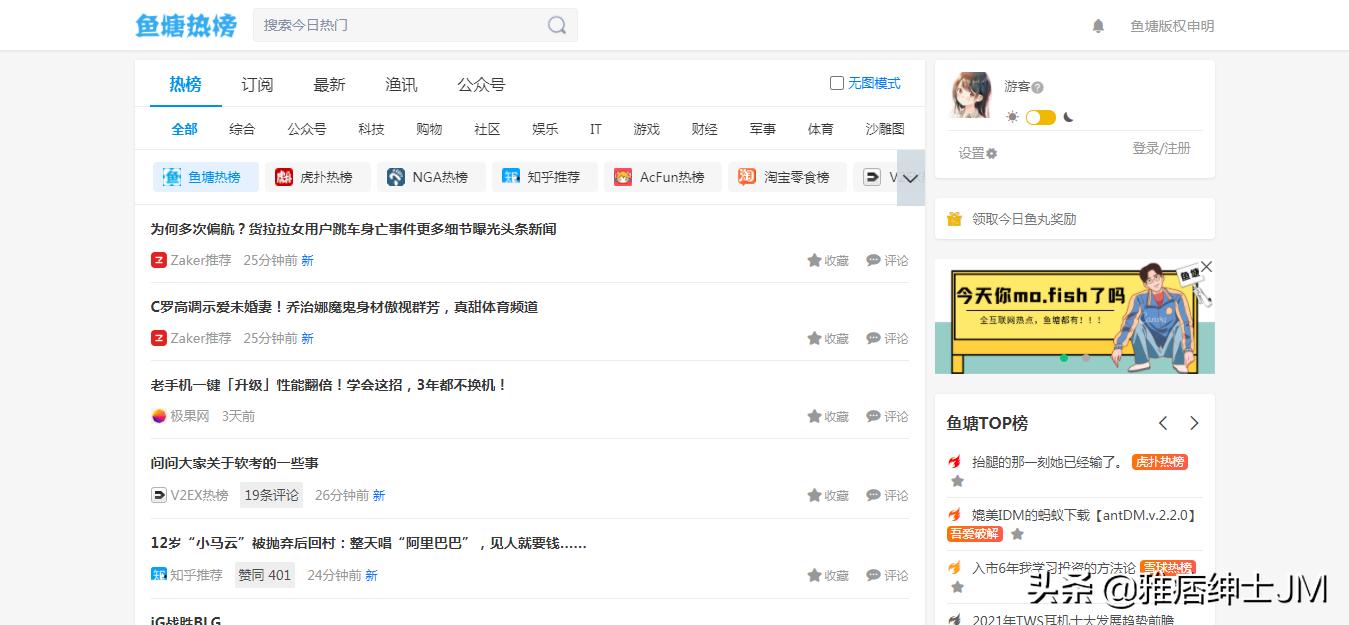The height and width of the screenshot is (625, 1349).
Task: Expand the hidden source tabs chevron
Action: tap(909, 176)
